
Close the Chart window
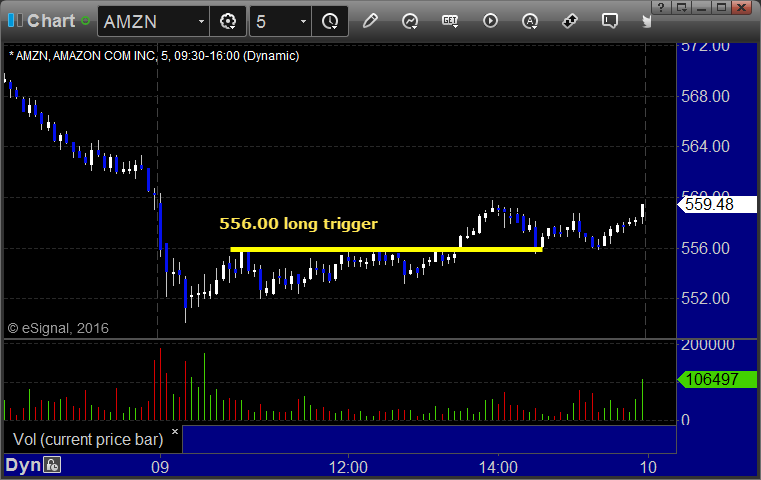(742, 7)
